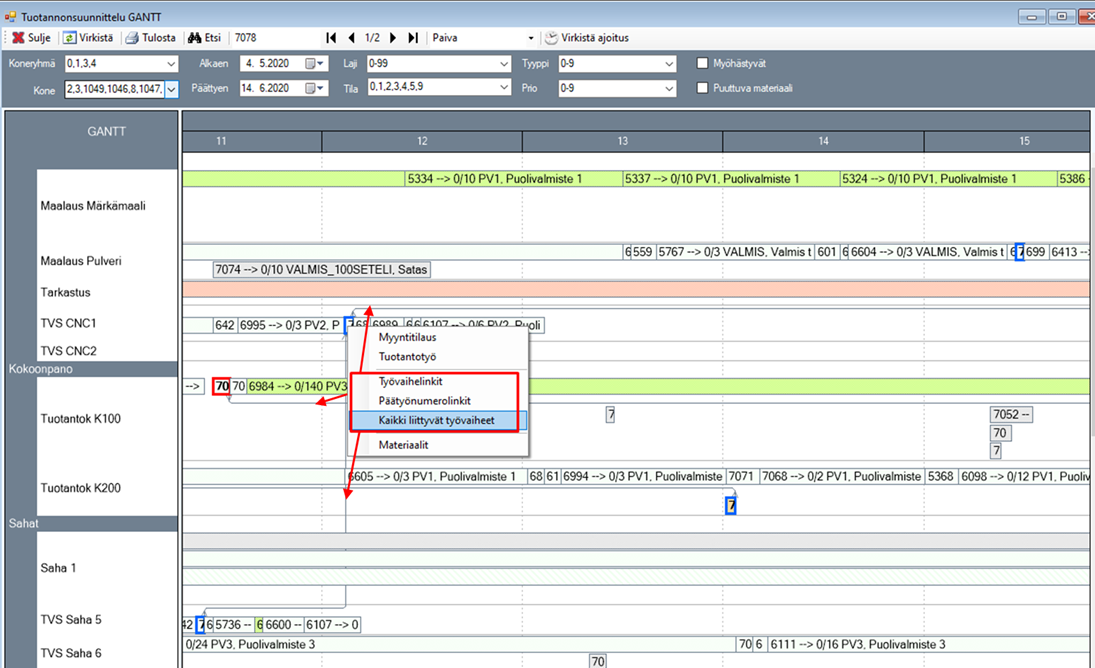This screenshot has width=1095, height=668.
Task: Select day 12 in the timeline header
Action: [422, 141]
